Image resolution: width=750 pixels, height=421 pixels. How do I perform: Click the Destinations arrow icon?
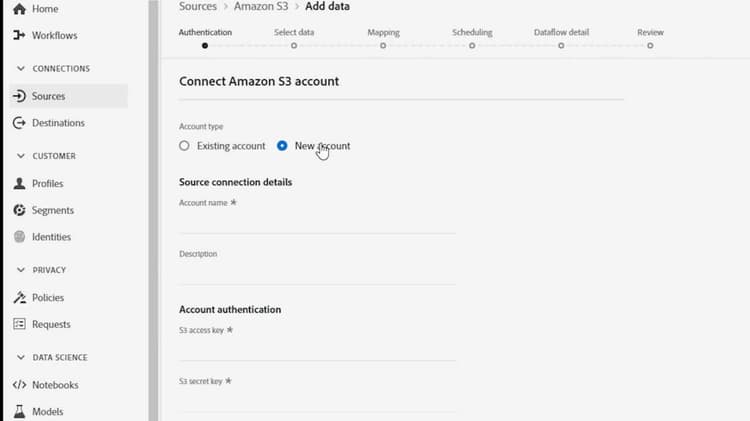pos(20,123)
